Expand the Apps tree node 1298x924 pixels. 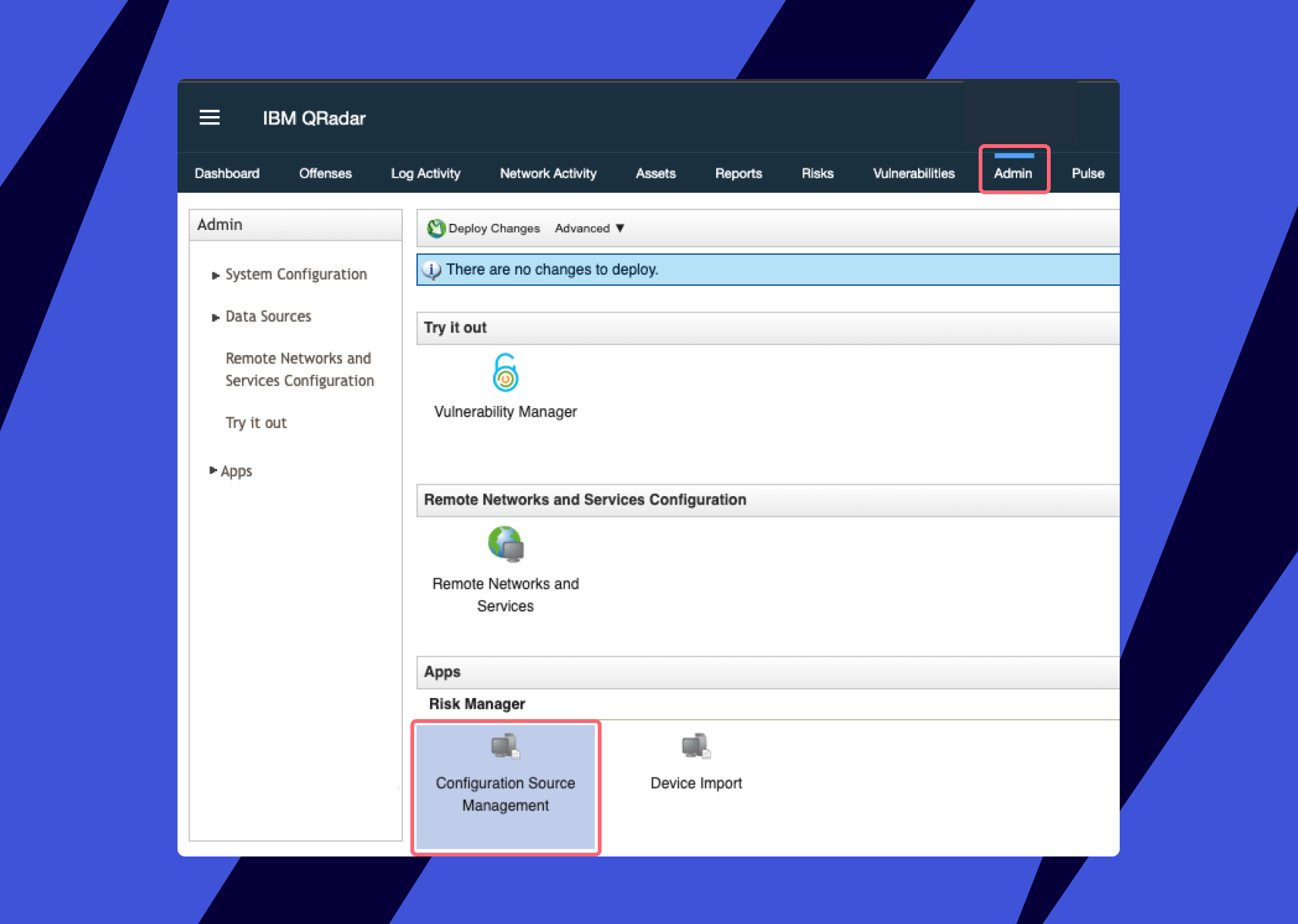pyautogui.click(x=213, y=471)
